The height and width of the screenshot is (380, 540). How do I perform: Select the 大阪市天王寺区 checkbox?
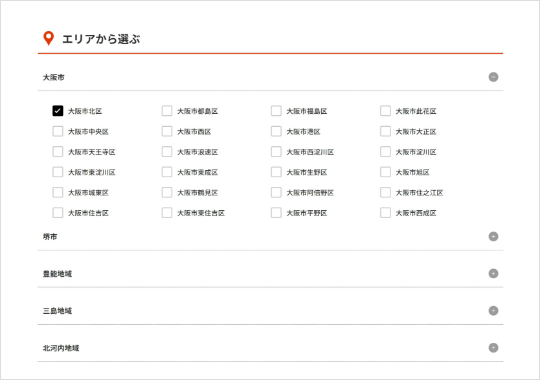[58, 152]
